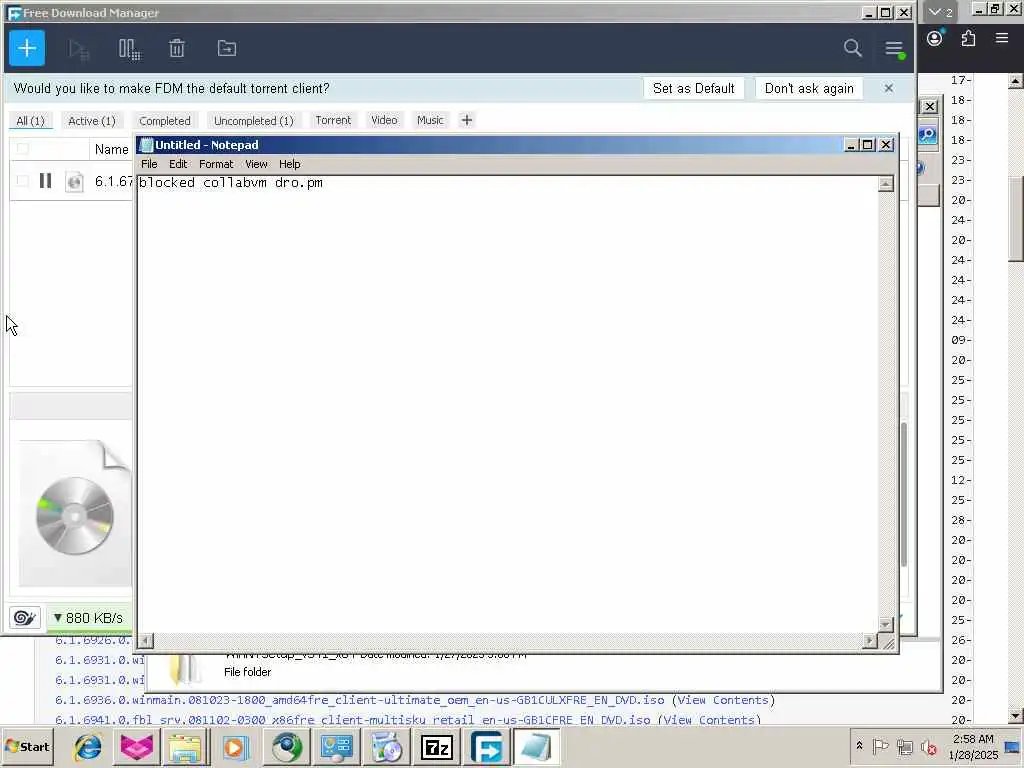Open Action Center flag tray icon
Image resolution: width=1024 pixels, height=768 pixels.
(880, 746)
